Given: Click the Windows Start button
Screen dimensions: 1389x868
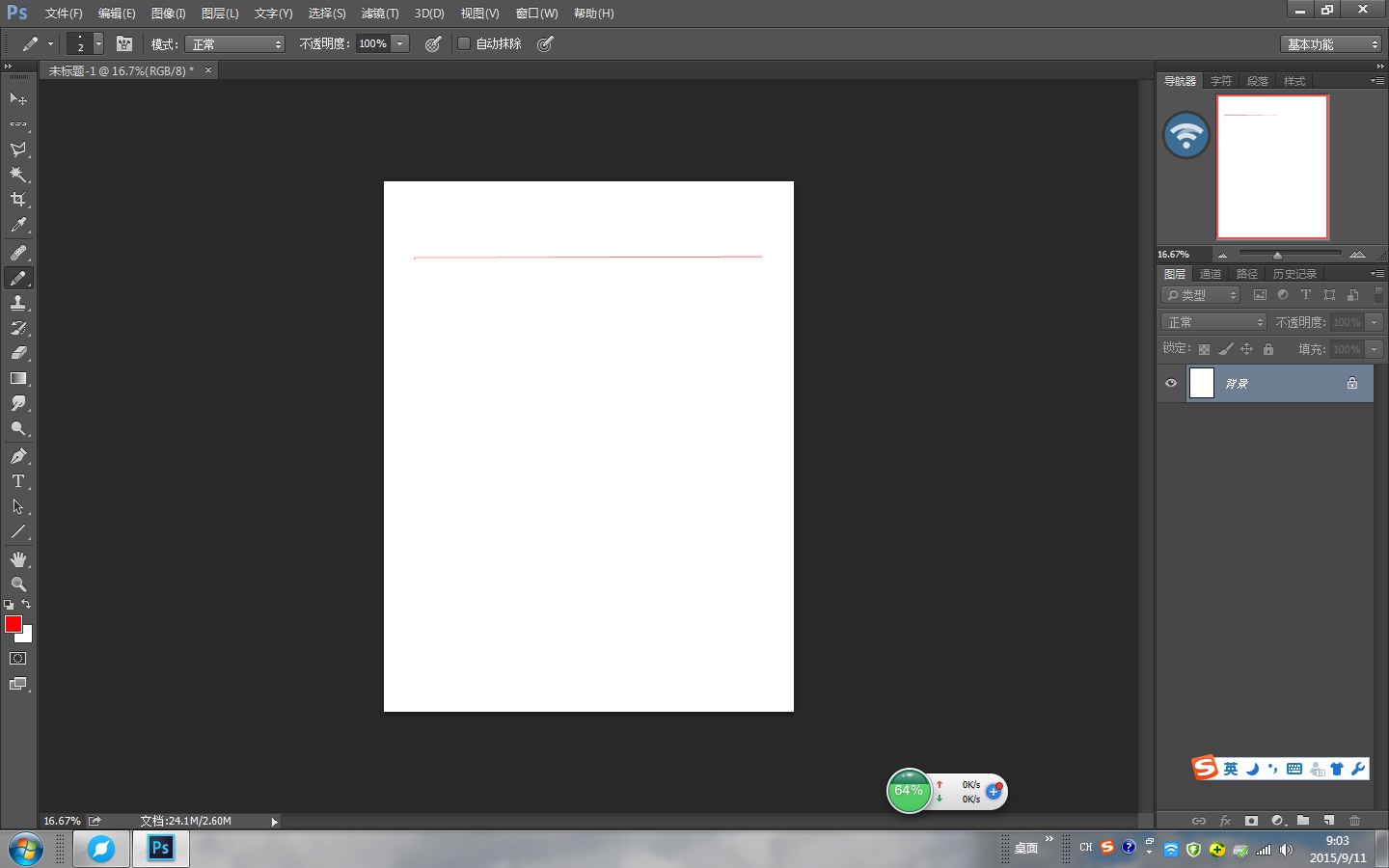Looking at the screenshot, I should click(x=25, y=849).
